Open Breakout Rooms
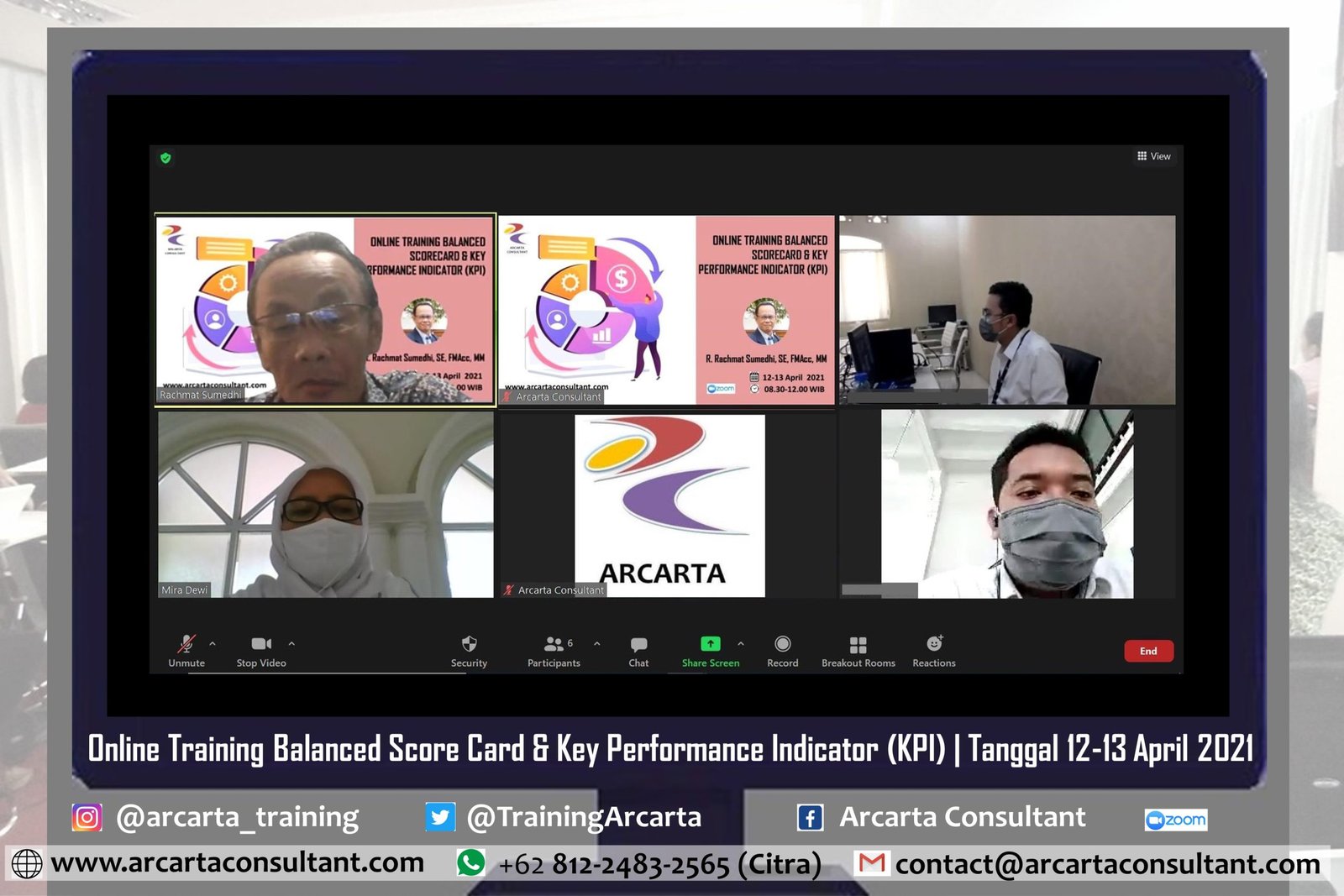 pos(858,644)
